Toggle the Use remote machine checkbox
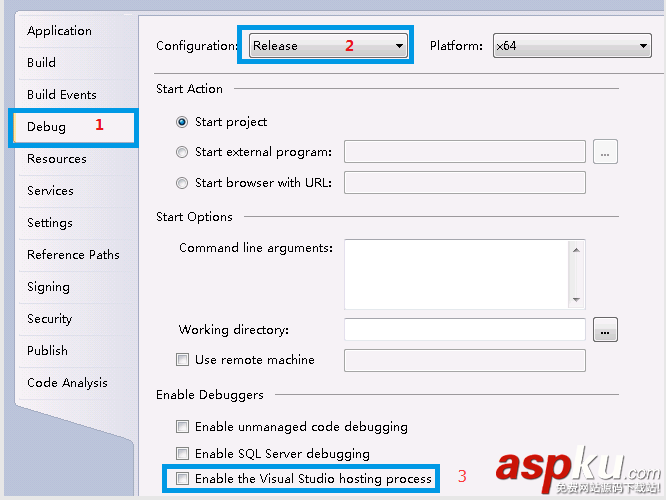The image size is (666, 500). click(183, 360)
